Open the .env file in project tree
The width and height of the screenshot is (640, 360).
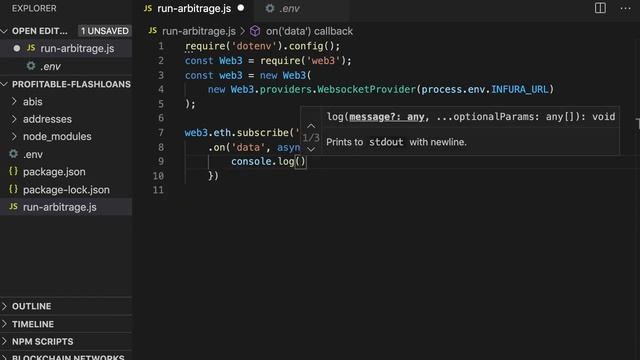pyautogui.click(x=66, y=154)
